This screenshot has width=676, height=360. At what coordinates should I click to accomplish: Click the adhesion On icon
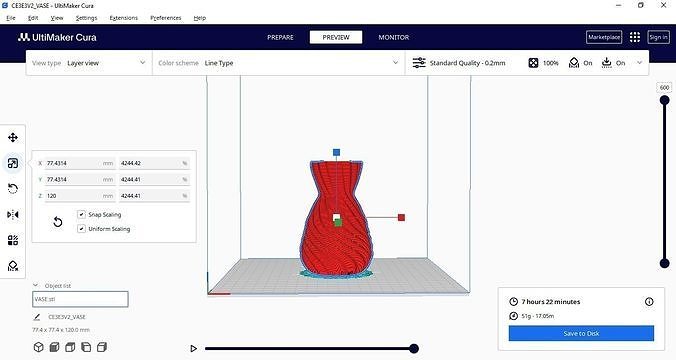pos(607,63)
